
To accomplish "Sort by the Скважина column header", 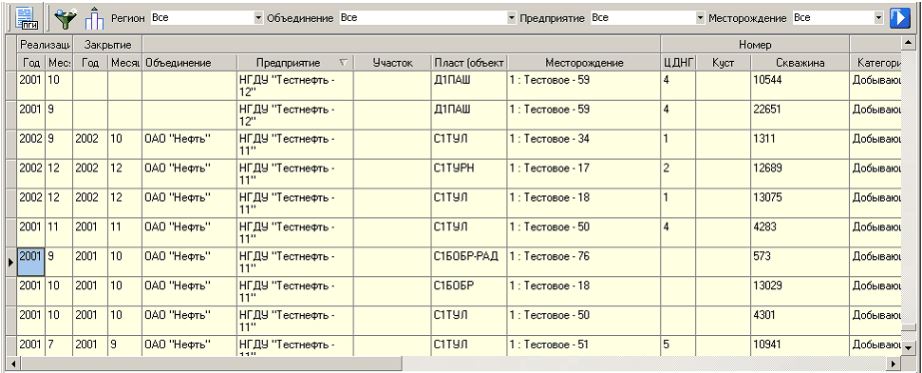I will (x=799, y=63).
